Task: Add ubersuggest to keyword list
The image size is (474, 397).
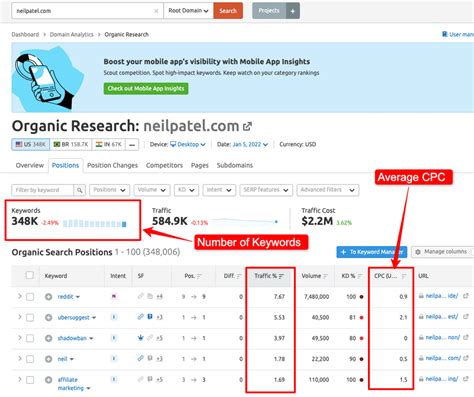Action: pyautogui.click(x=49, y=317)
